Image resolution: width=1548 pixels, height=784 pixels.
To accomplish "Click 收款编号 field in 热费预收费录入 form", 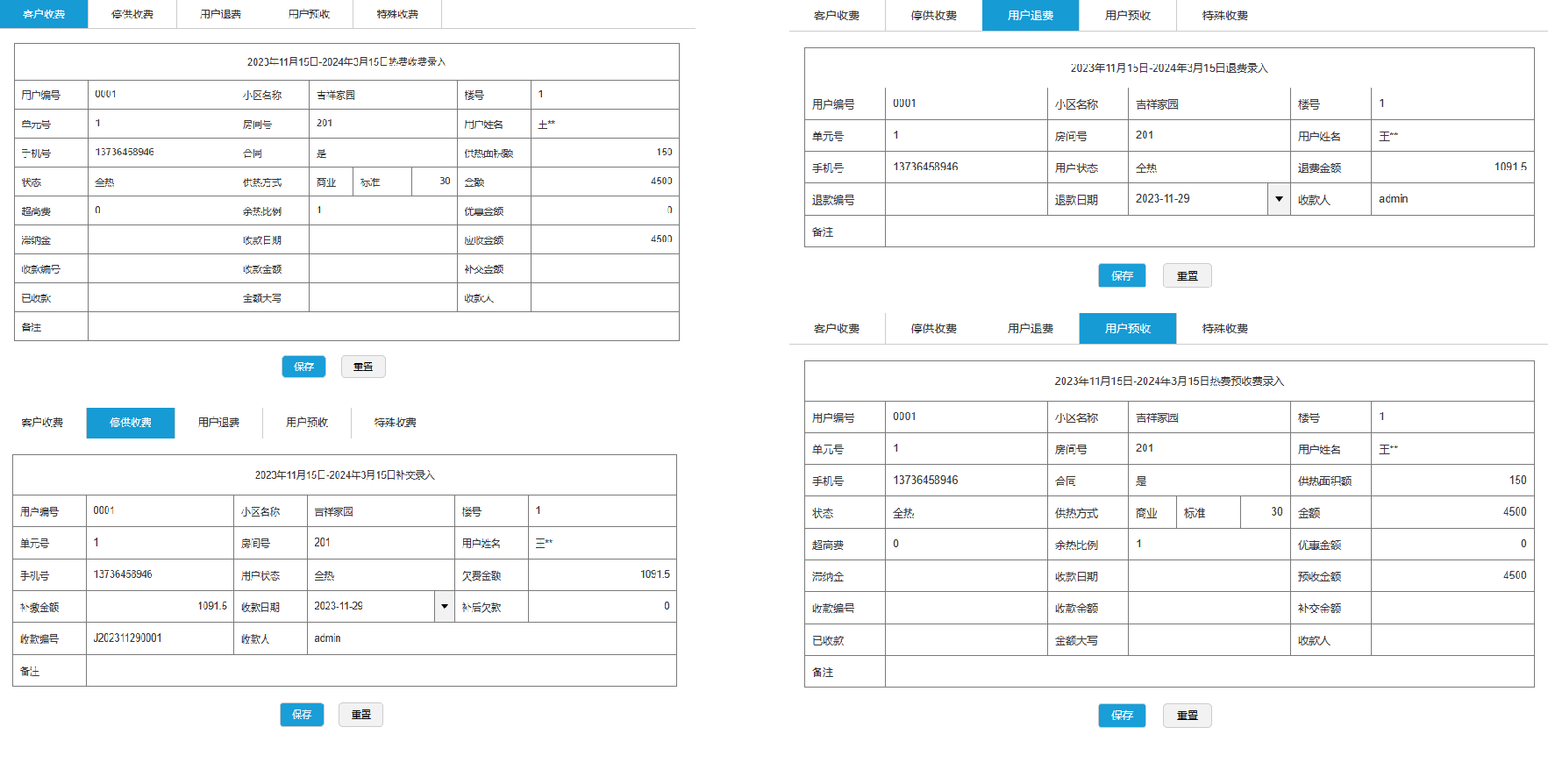I will (966, 608).
